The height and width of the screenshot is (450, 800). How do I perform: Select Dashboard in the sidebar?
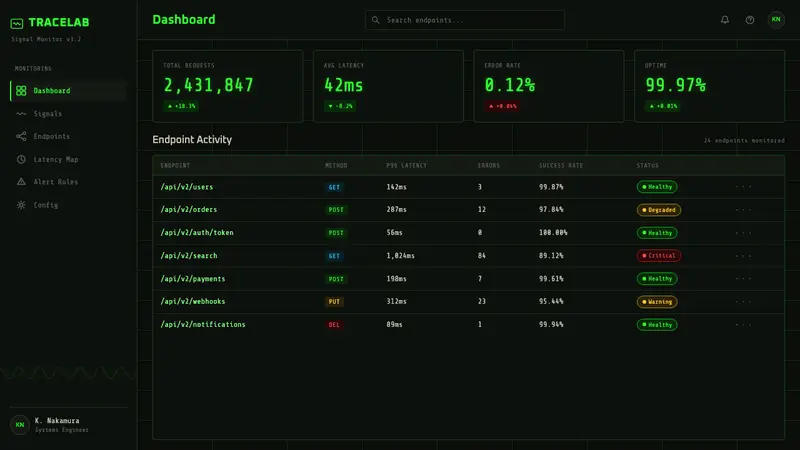point(68,91)
